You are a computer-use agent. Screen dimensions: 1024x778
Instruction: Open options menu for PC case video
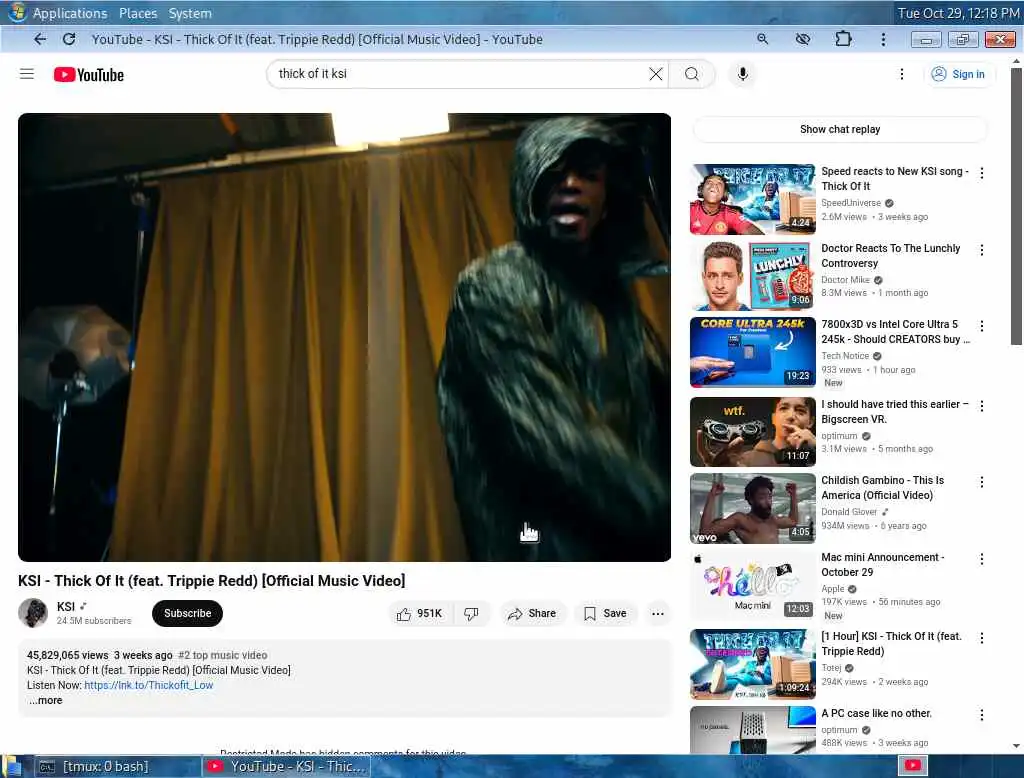click(982, 715)
